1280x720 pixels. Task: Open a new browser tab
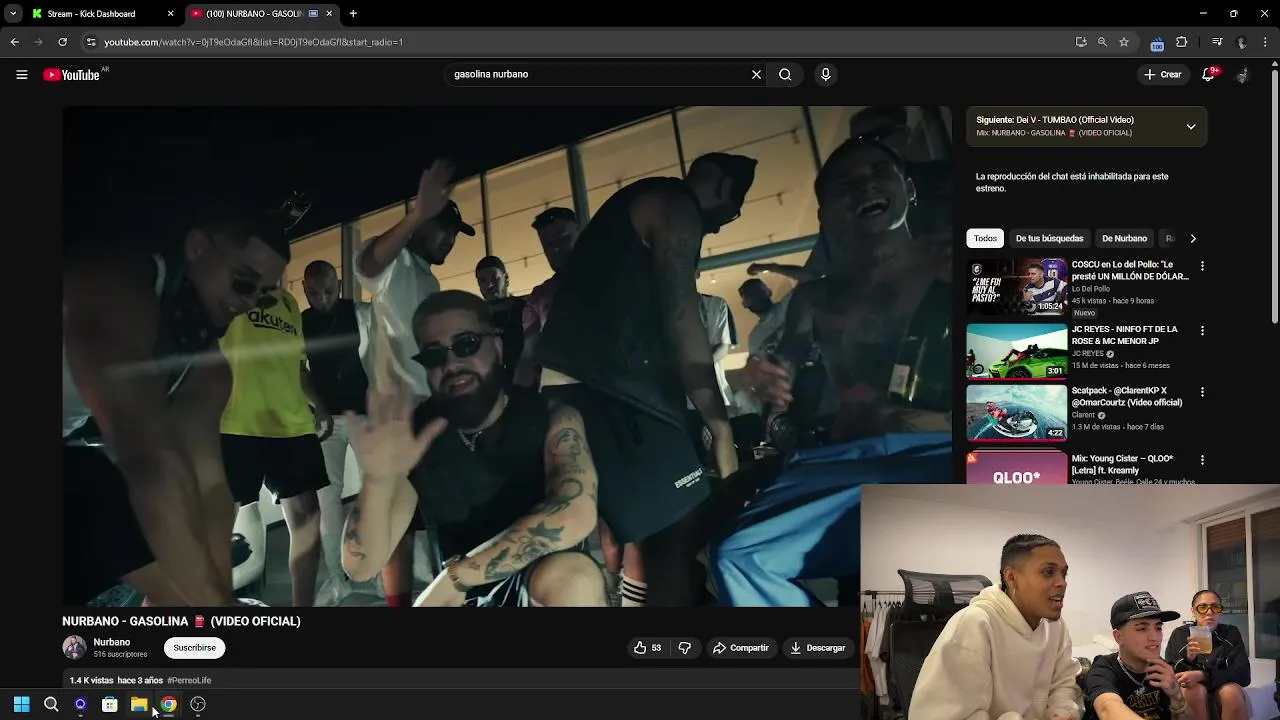tap(353, 14)
